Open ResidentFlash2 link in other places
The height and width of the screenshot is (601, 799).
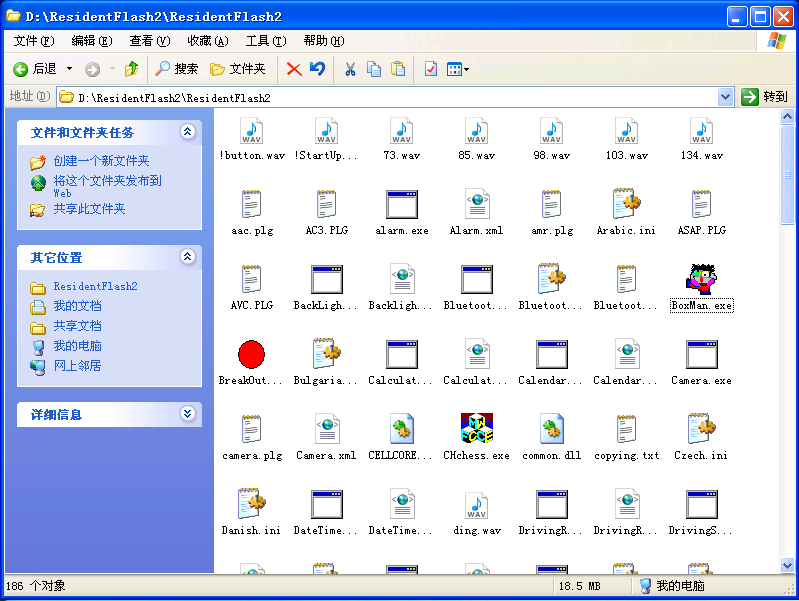pyautogui.click(x=95, y=286)
